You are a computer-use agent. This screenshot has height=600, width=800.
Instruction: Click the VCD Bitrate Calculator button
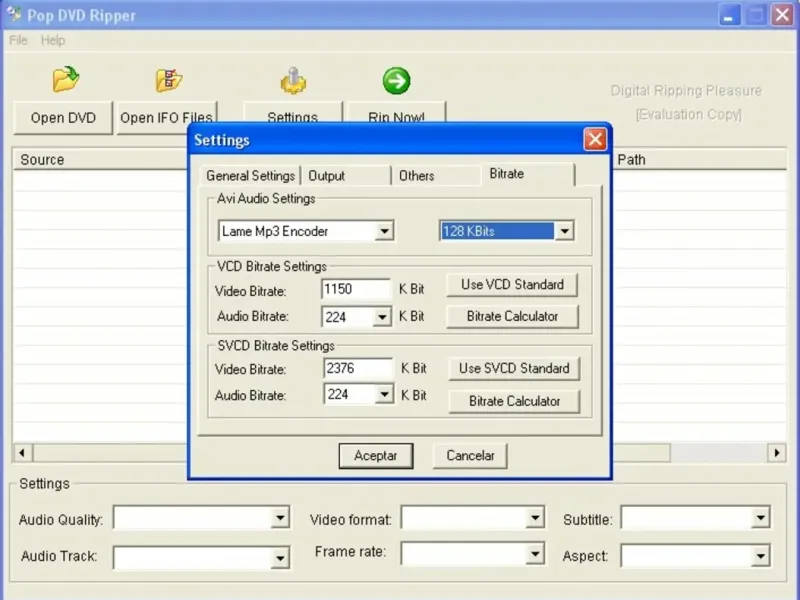tap(512, 316)
